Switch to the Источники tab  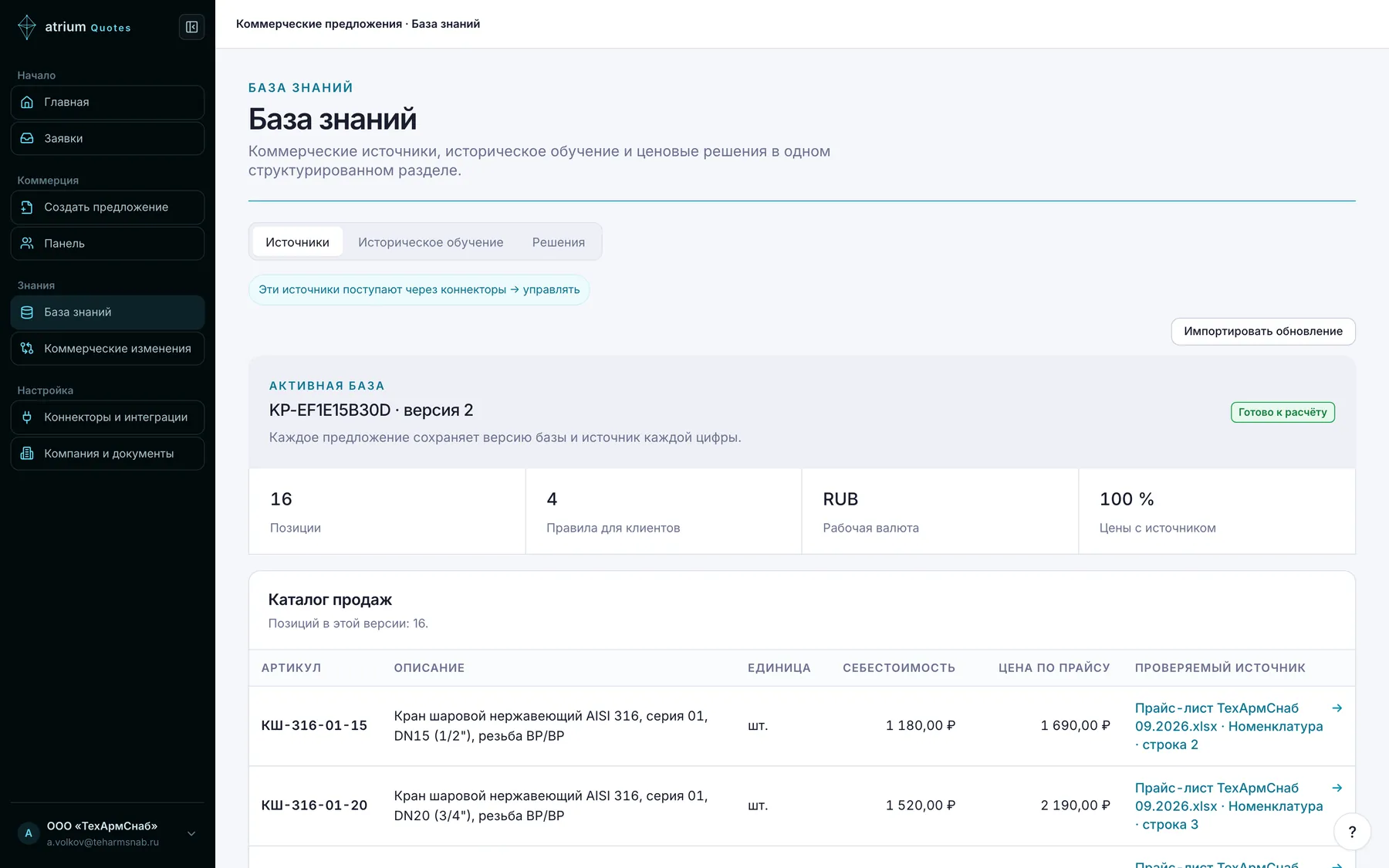pos(297,242)
